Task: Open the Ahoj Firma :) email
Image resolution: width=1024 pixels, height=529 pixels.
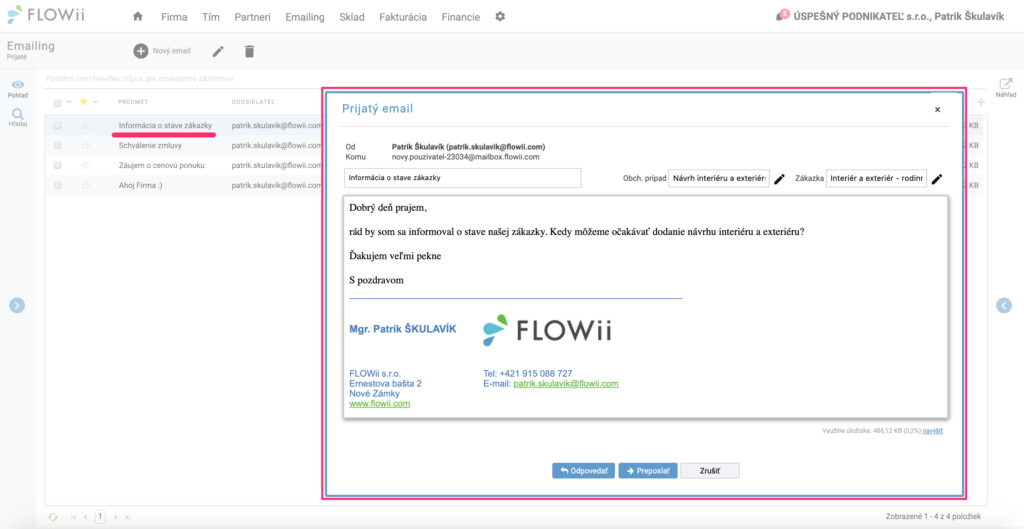Action: [138, 185]
